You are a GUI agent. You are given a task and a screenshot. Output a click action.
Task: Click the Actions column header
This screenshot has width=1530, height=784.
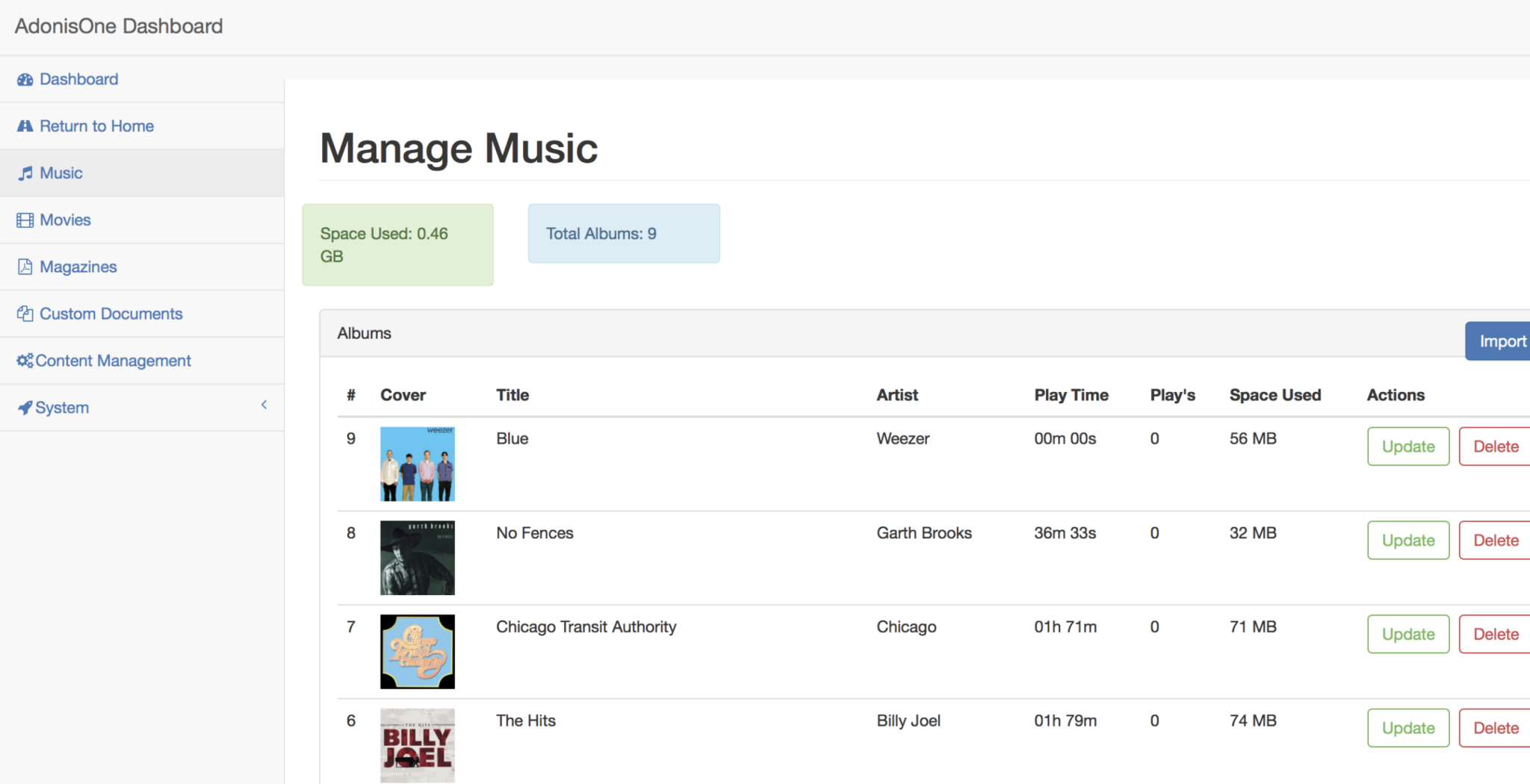[1396, 395]
